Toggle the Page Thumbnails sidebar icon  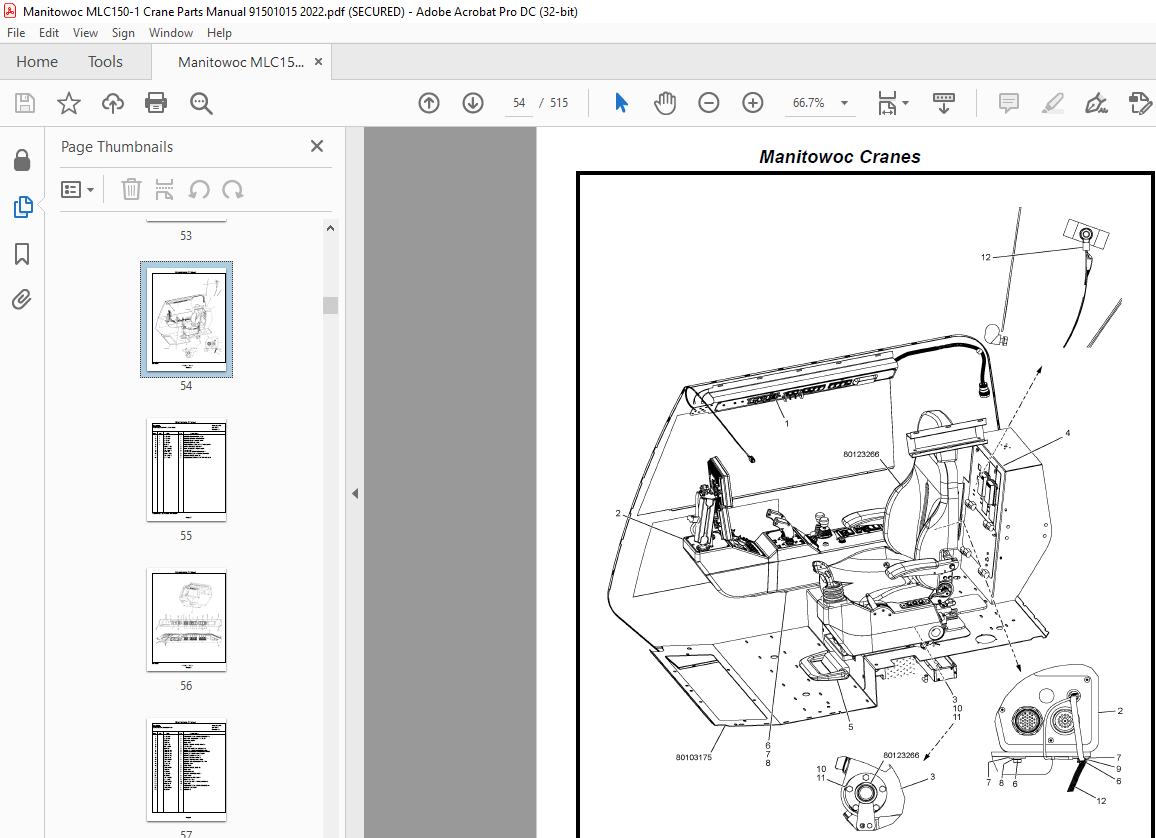tap(23, 207)
